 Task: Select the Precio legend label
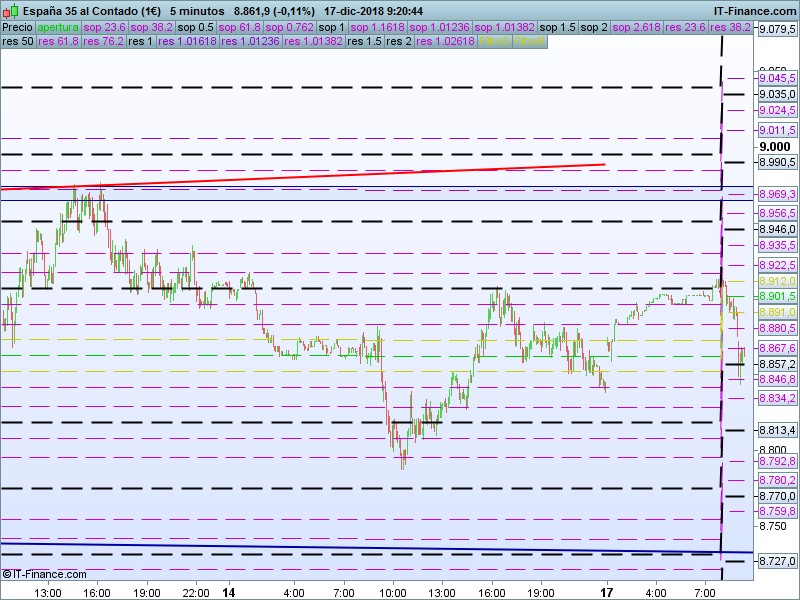(x=18, y=28)
